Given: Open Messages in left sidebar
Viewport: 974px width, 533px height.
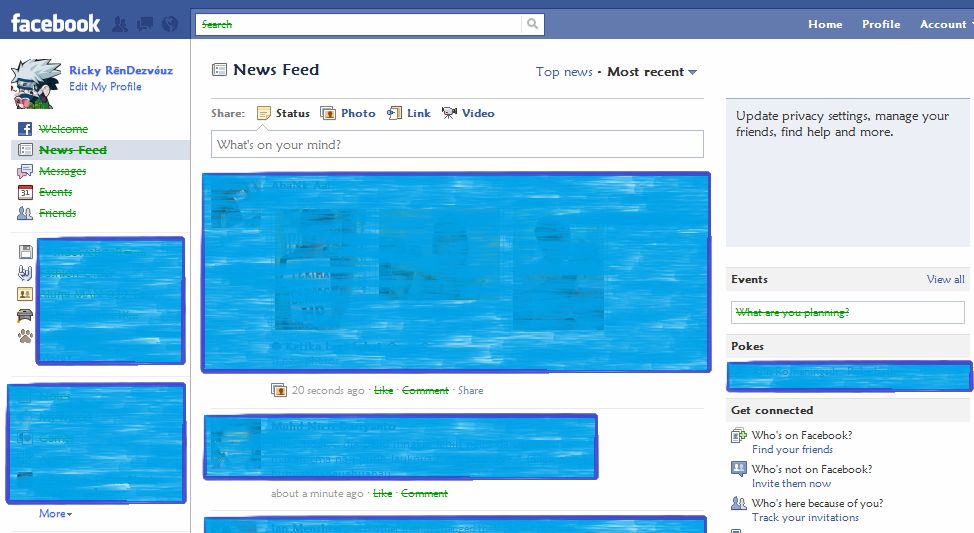Looking at the screenshot, I should (x=62, y=171).
